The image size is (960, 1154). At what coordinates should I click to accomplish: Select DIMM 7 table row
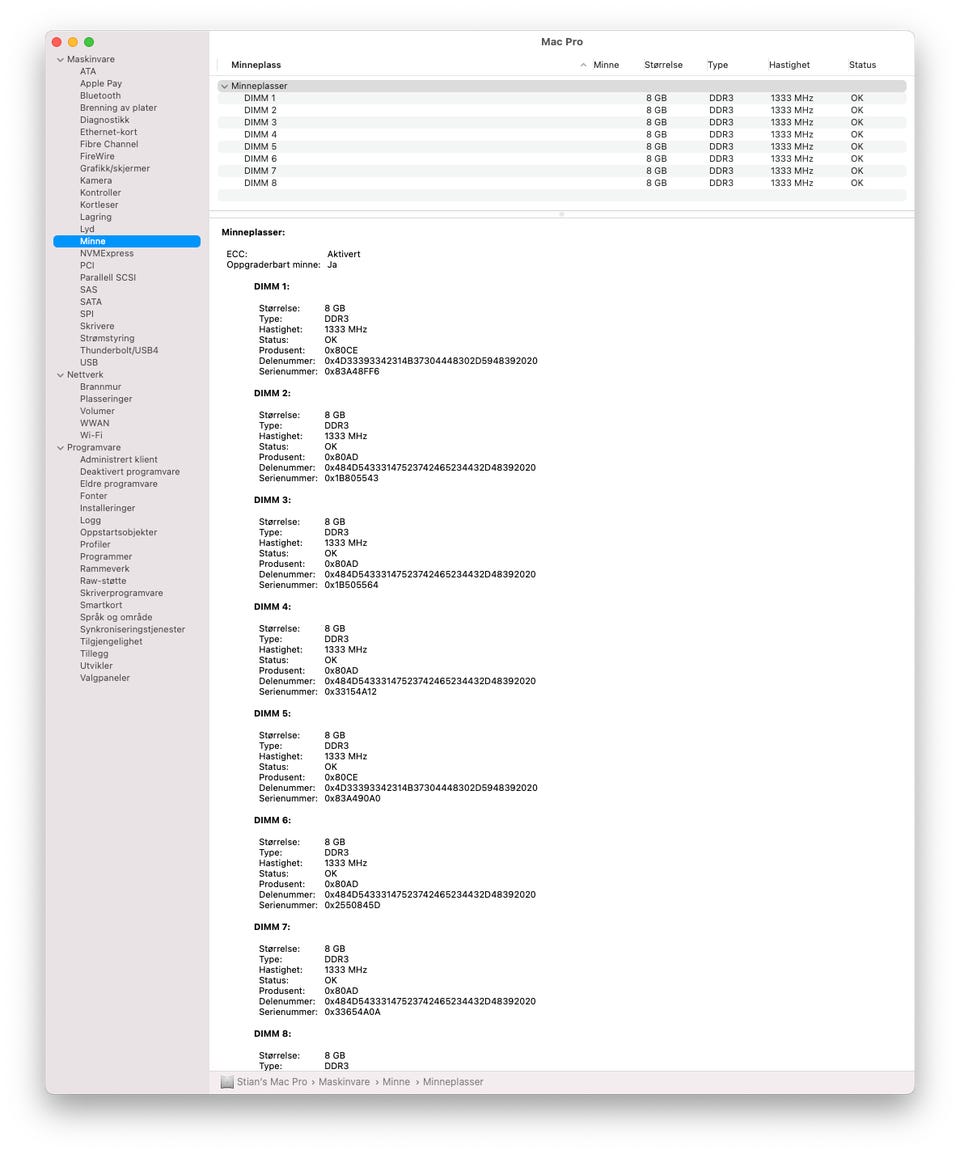pyautogui.click(x=562, y=171)
